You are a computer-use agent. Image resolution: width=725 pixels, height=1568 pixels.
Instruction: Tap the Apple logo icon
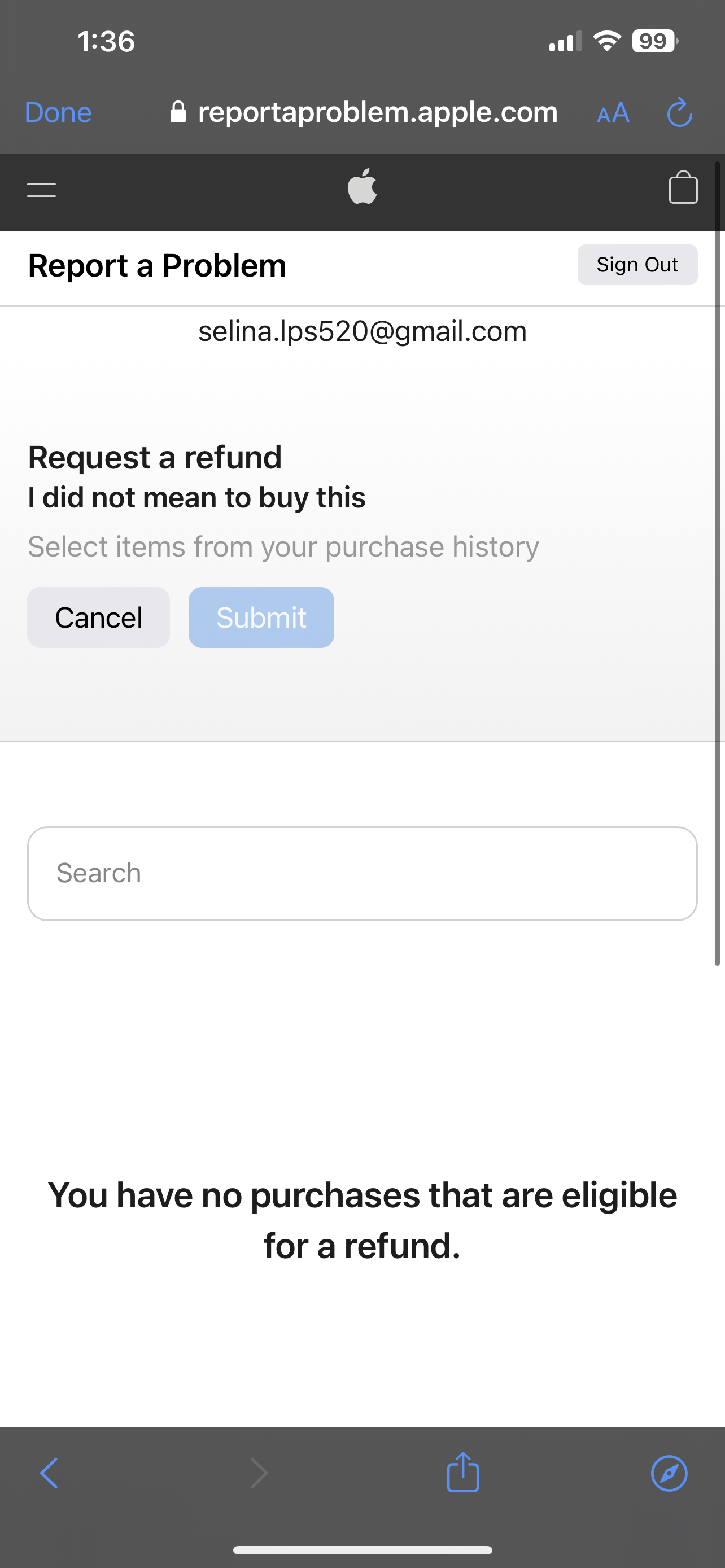pos(362,186)
